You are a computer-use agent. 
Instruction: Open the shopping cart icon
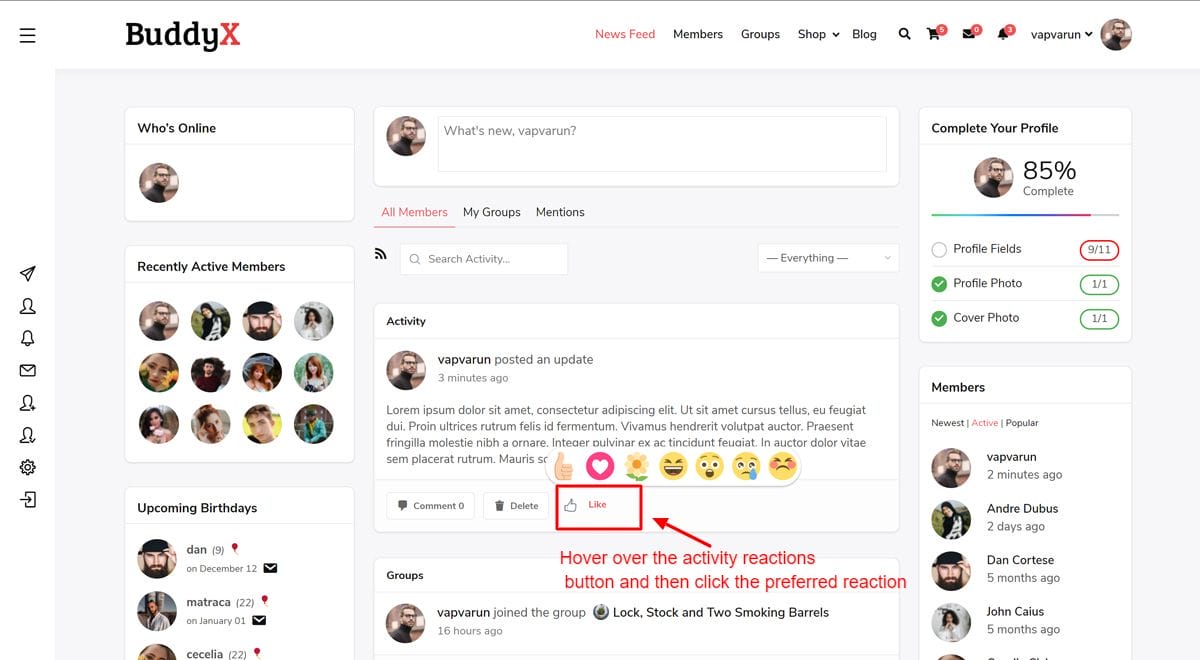(934, 34)
